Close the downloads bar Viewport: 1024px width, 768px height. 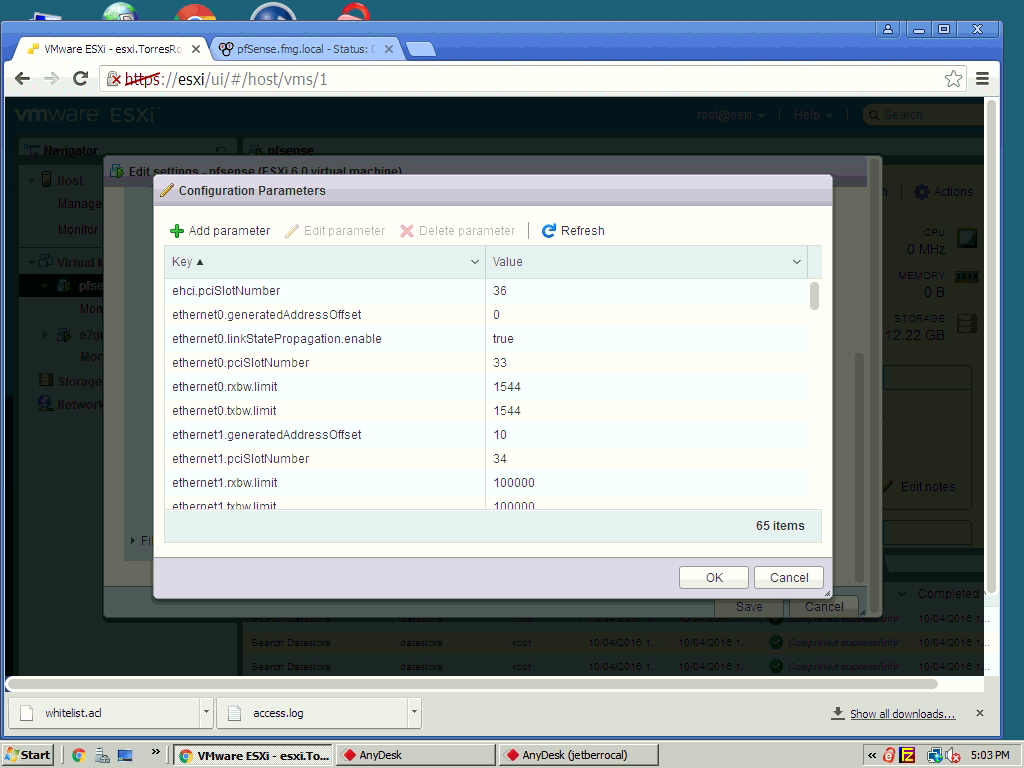click(980, 713)
